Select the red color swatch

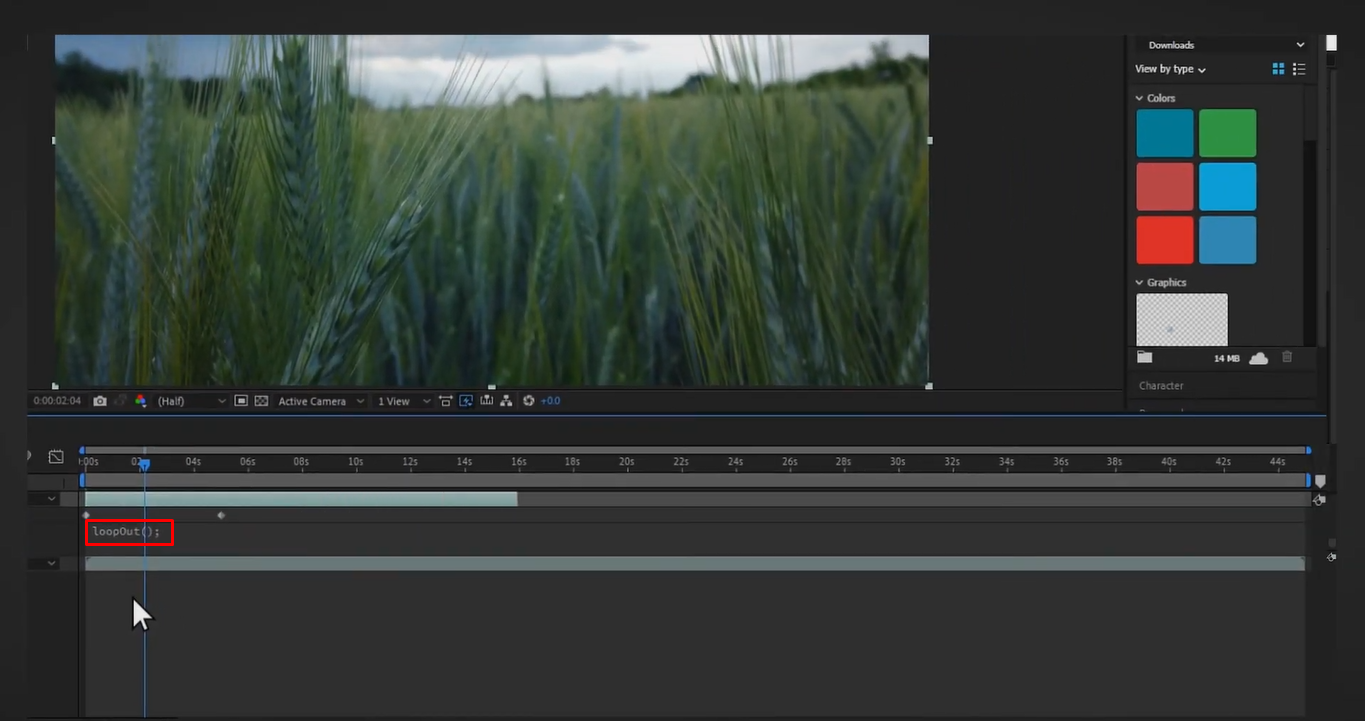[x=1164, y=240]
